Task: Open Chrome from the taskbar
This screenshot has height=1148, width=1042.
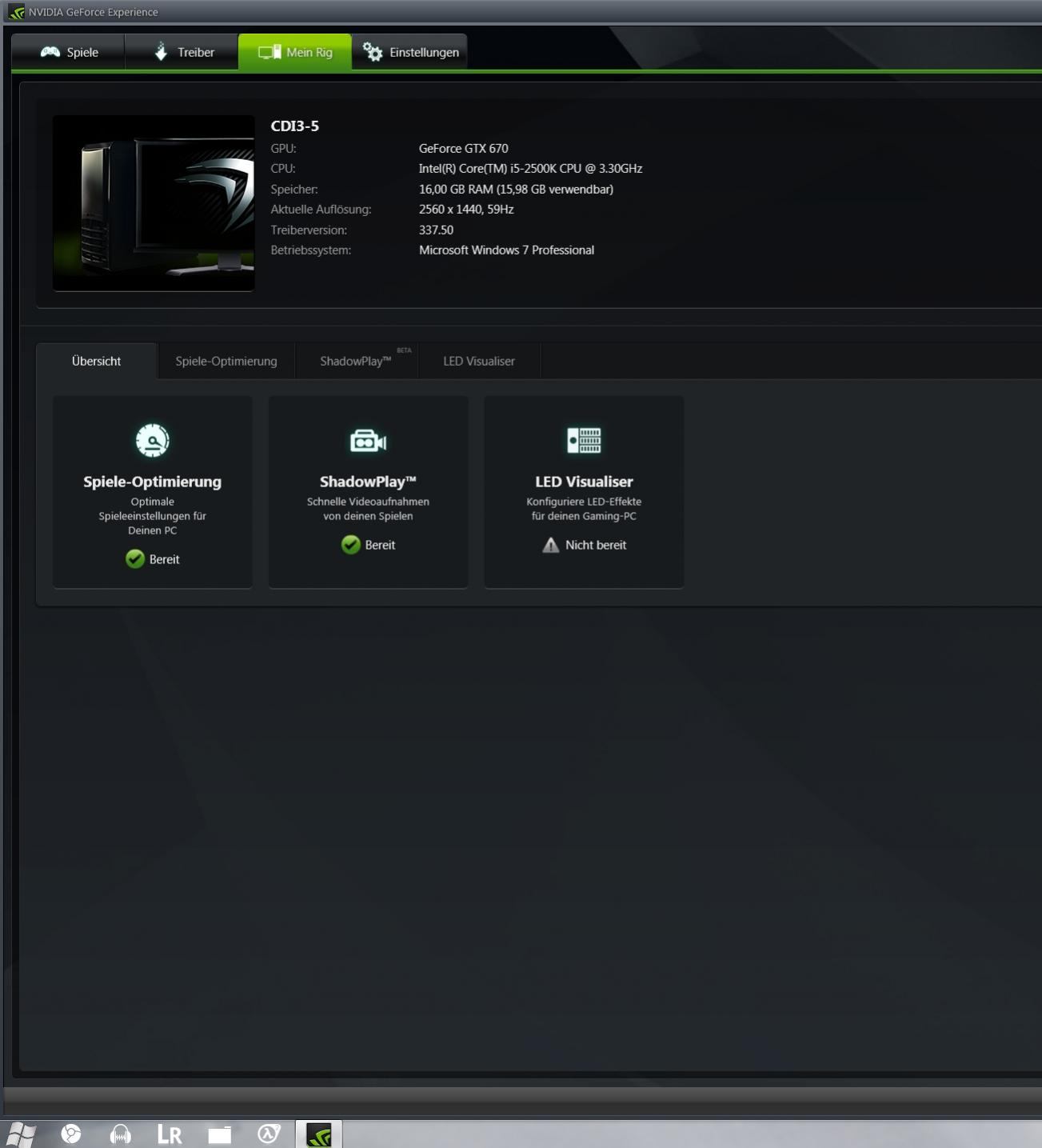Action: tap(71, 1134)
